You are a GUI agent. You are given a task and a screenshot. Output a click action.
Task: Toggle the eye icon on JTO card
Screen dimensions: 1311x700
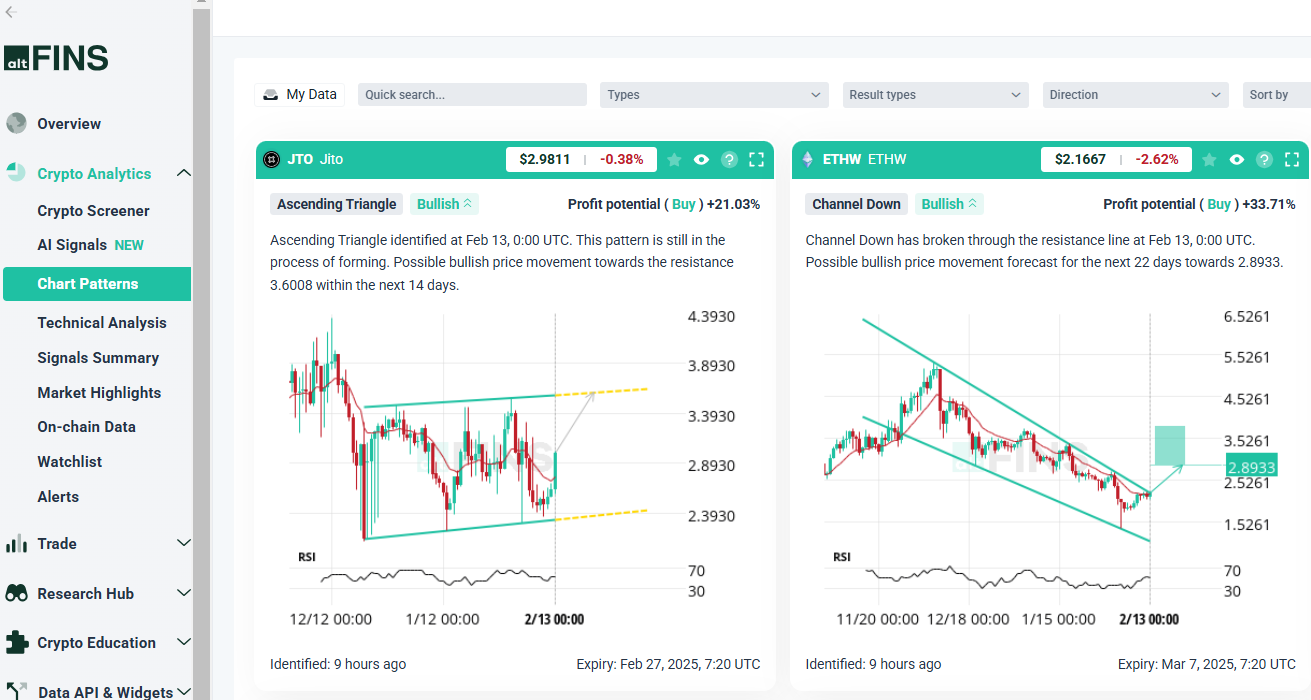(x=701, y=159)
